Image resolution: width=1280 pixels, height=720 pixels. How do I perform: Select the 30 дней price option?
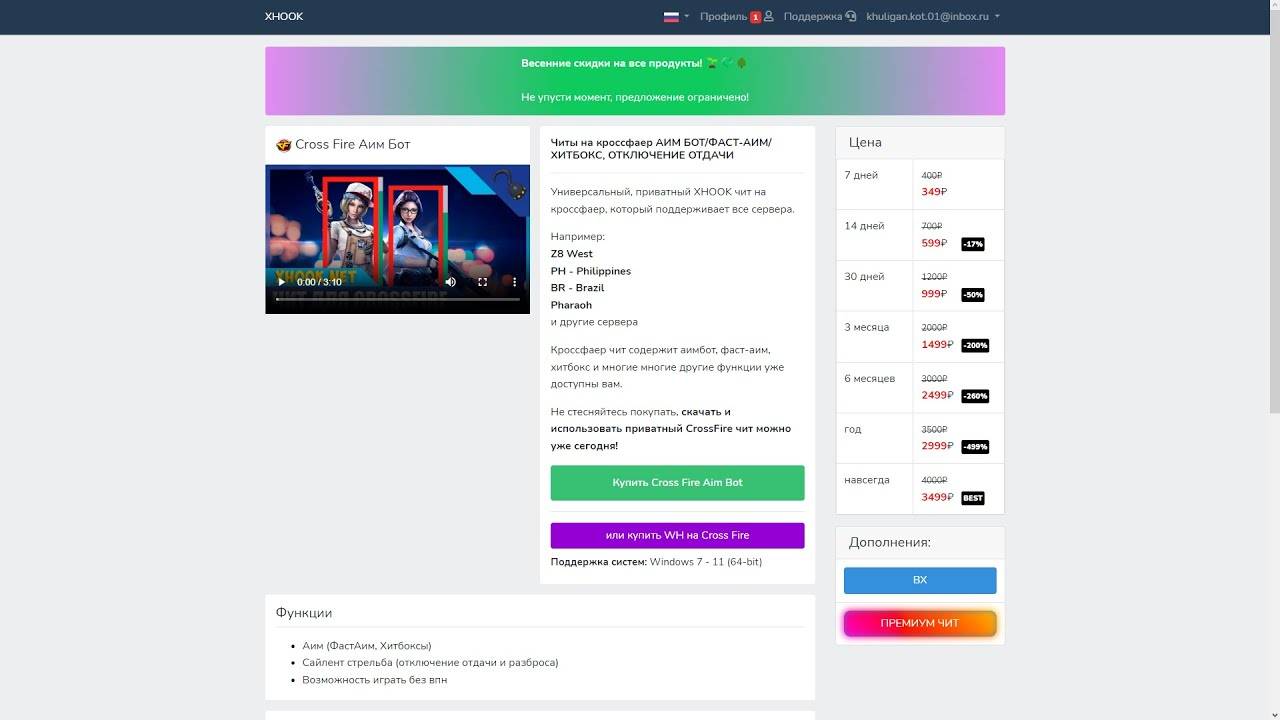[x=920, y=286]
